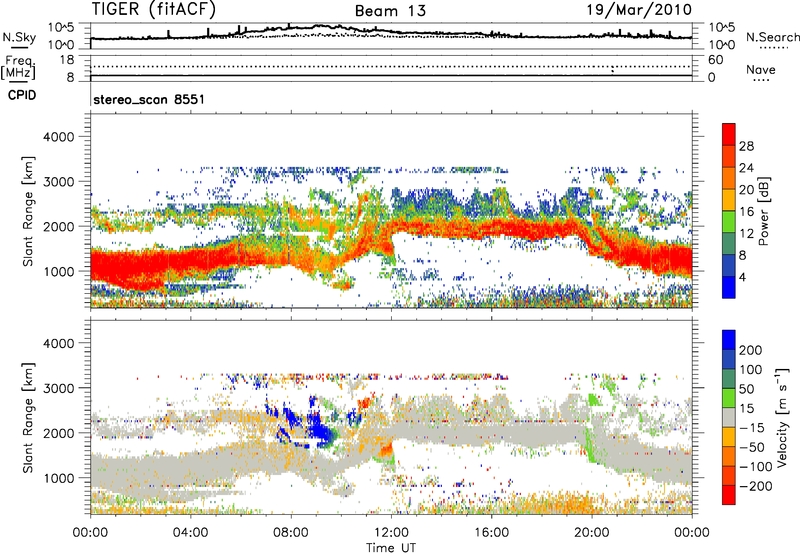Click the date '19/Mar/2010'
800x554 pixels.
click(639, 9)
